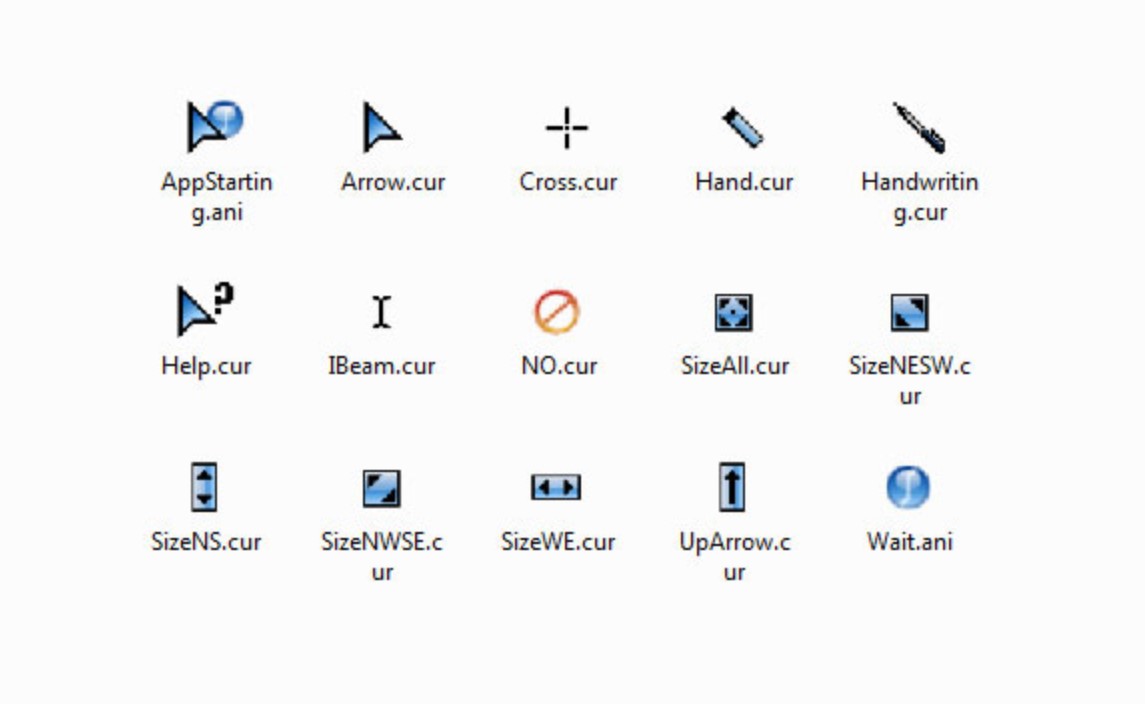Click the "SizeNS.cur" file name label
This screenshot has width=1145, height=704.
point(206,541)
